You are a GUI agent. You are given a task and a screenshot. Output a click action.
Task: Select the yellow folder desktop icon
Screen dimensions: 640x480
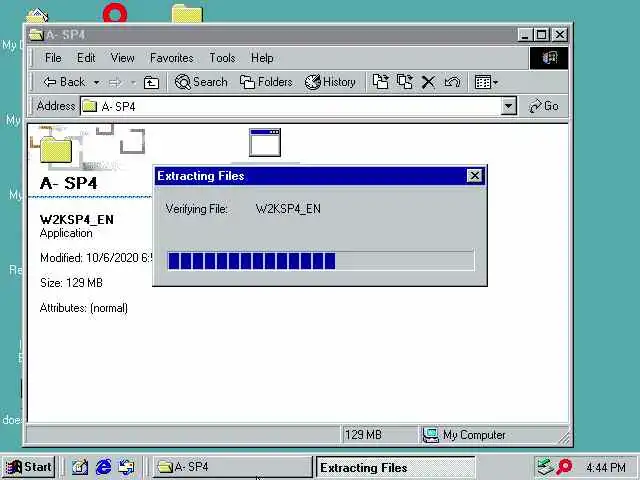tap(187, 13)
